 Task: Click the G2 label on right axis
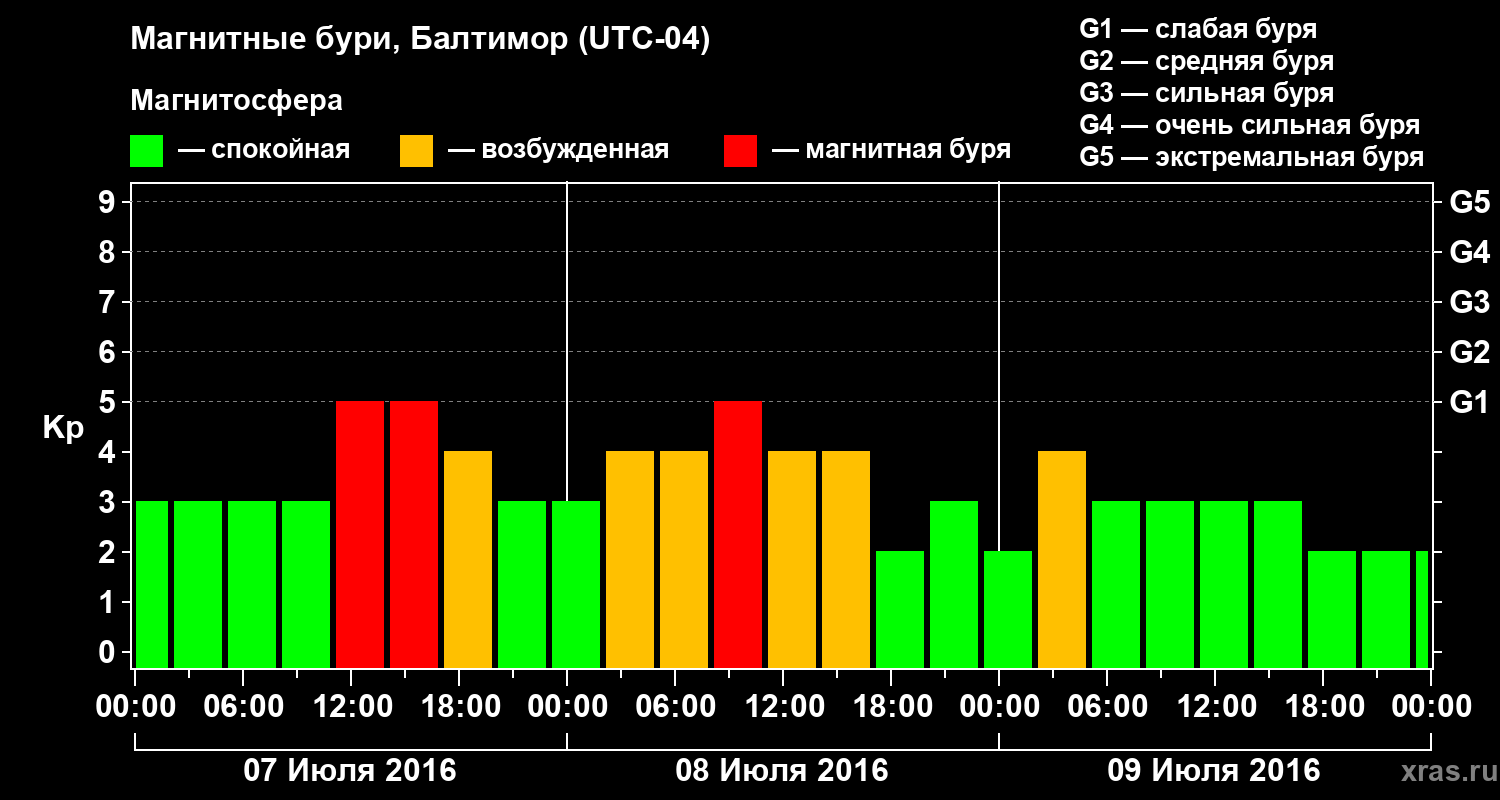1469,352
